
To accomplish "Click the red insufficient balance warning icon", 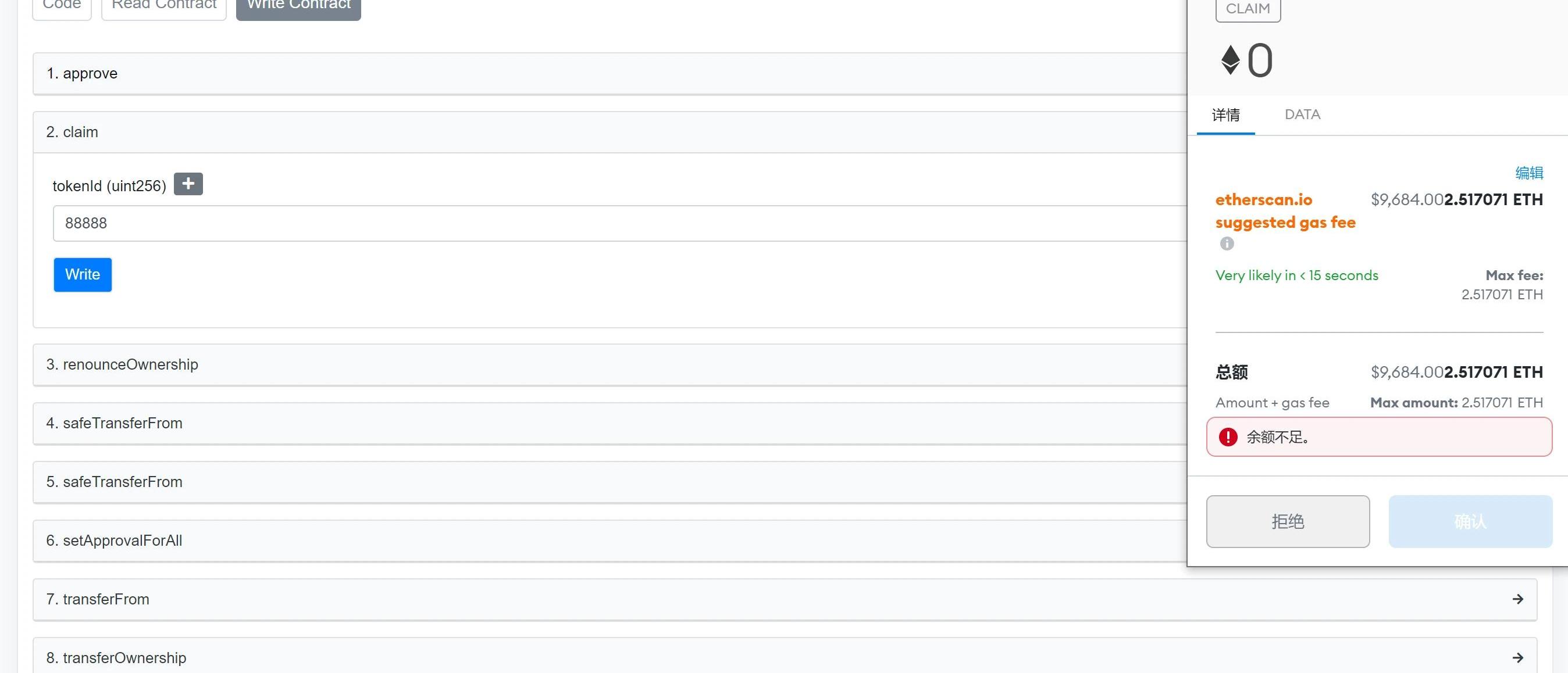I will point(1228,437).
